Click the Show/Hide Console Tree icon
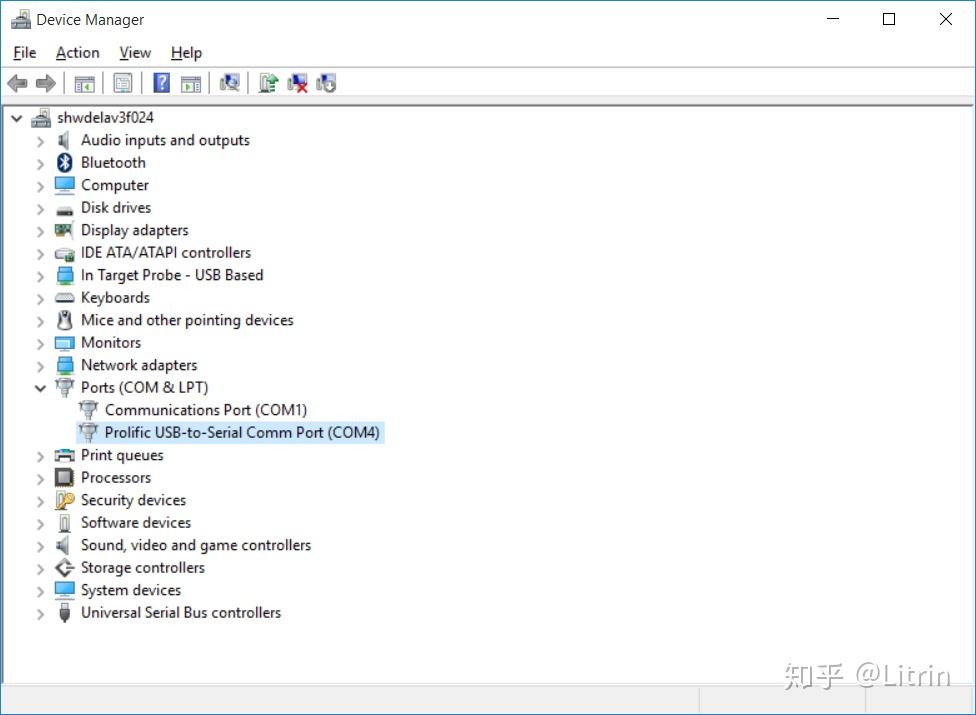Image resolution: width=976 pixels, height=715 pixels. click(85, 83)
